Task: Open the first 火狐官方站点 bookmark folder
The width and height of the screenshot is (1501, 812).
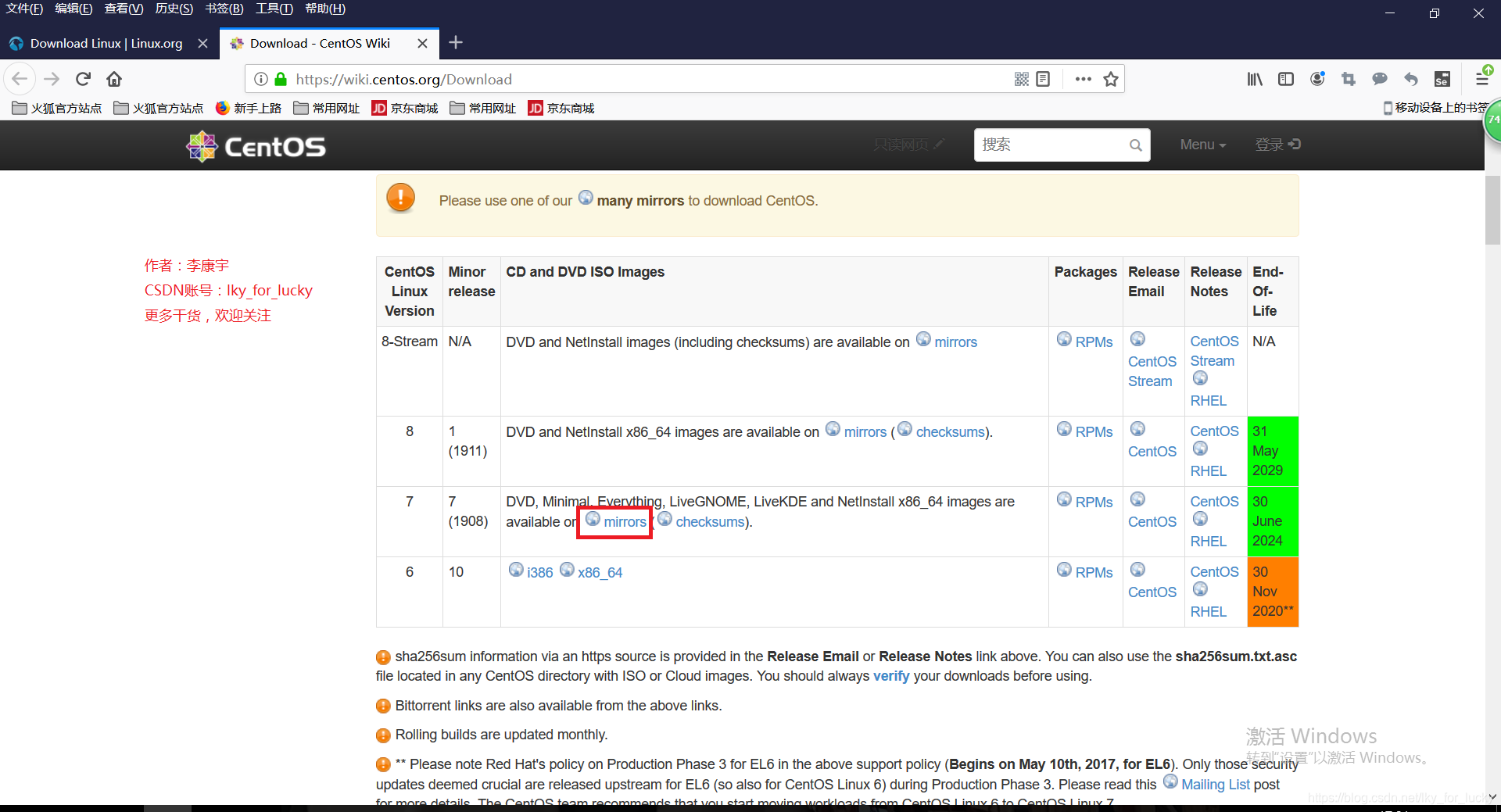Action: pyautogui.click(x=57, y=108)
